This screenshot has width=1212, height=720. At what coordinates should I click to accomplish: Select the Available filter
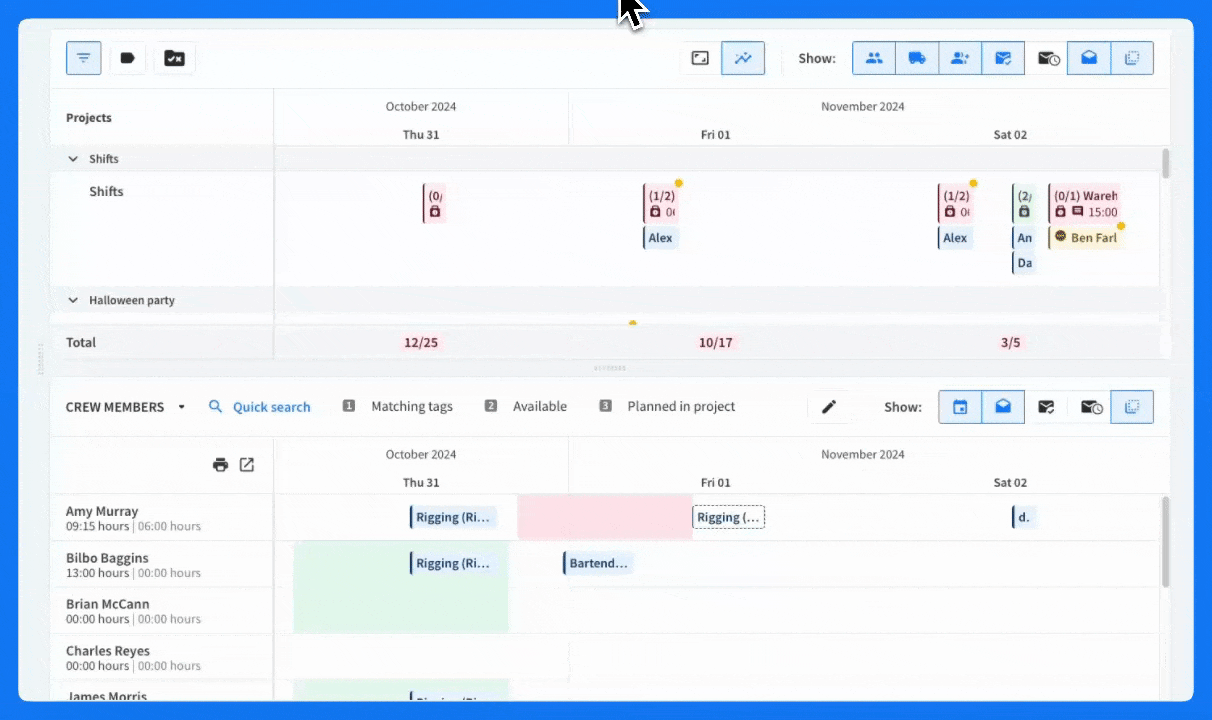pyautogui.click(x=526, y=407)
